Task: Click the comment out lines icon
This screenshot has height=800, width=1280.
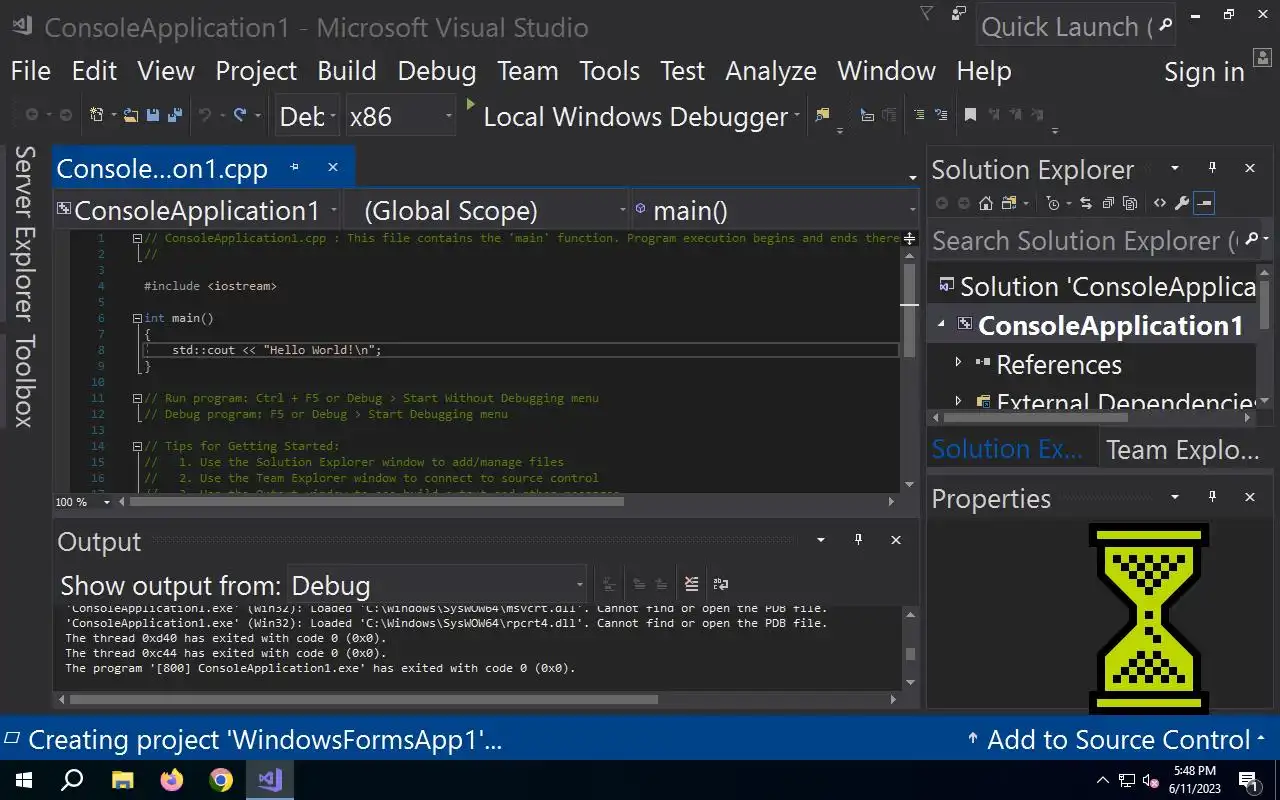Action: pos(918,116)
